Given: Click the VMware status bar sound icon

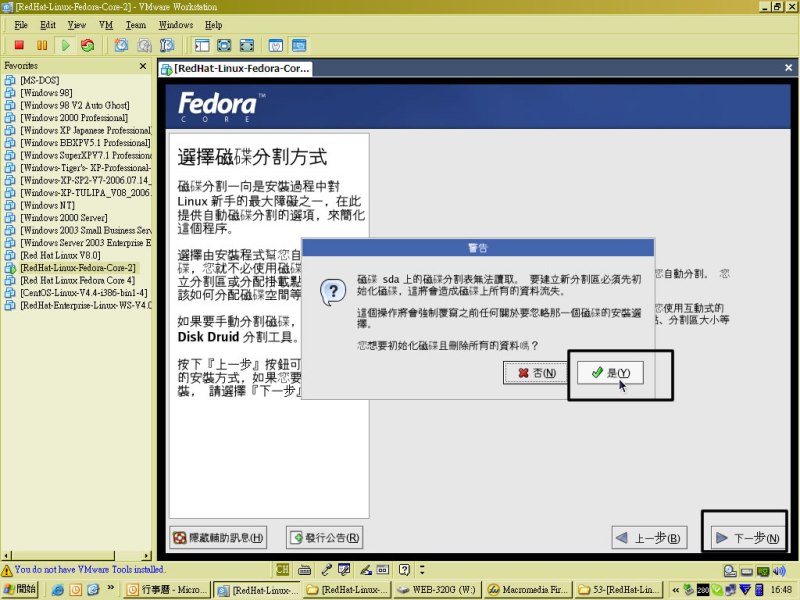Looking at the screenshot, I should coord(779,571).
